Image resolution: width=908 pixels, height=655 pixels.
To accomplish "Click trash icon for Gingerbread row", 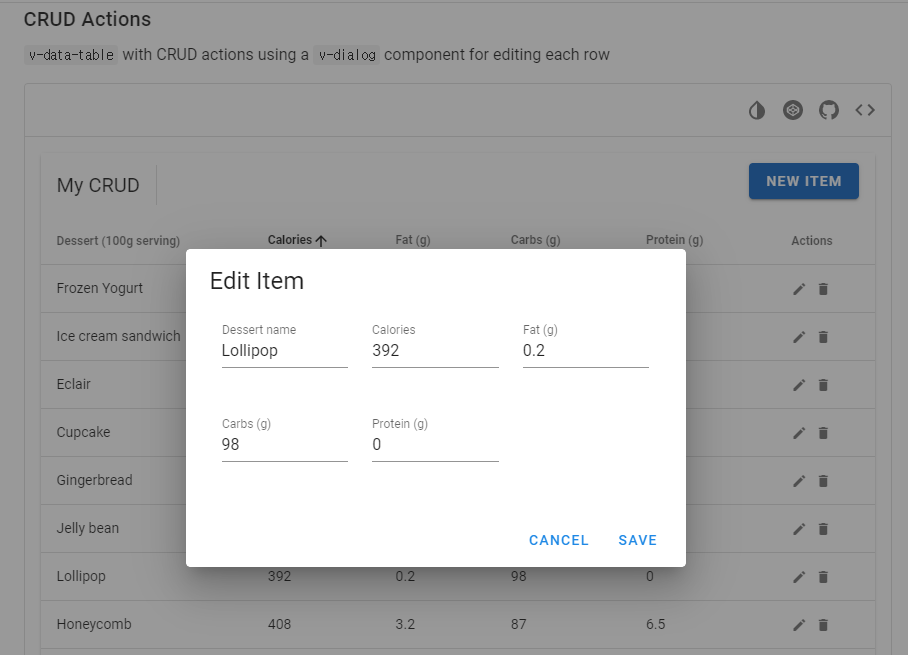I will [823, 481].
